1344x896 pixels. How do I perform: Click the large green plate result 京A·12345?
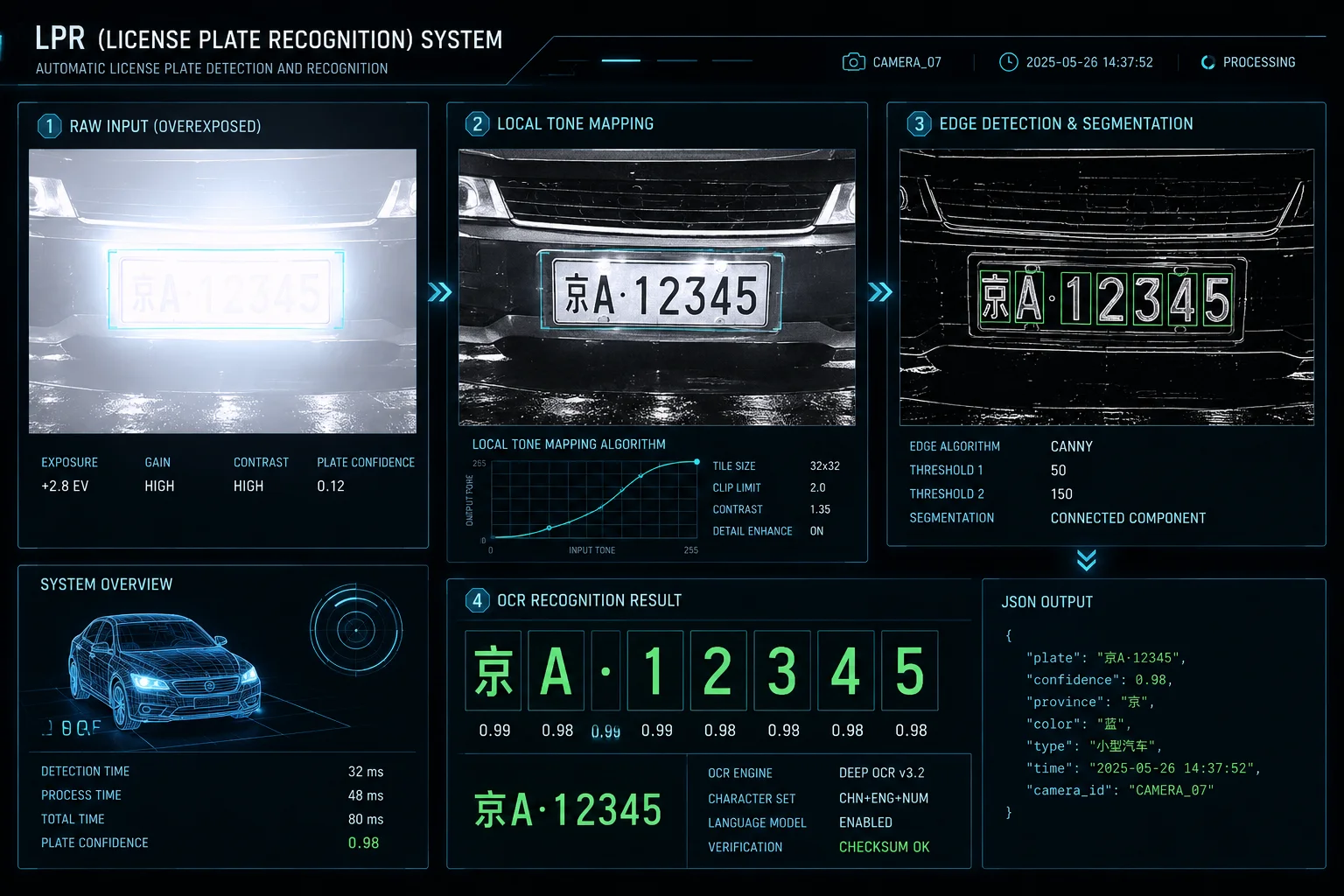pos(568,809)
